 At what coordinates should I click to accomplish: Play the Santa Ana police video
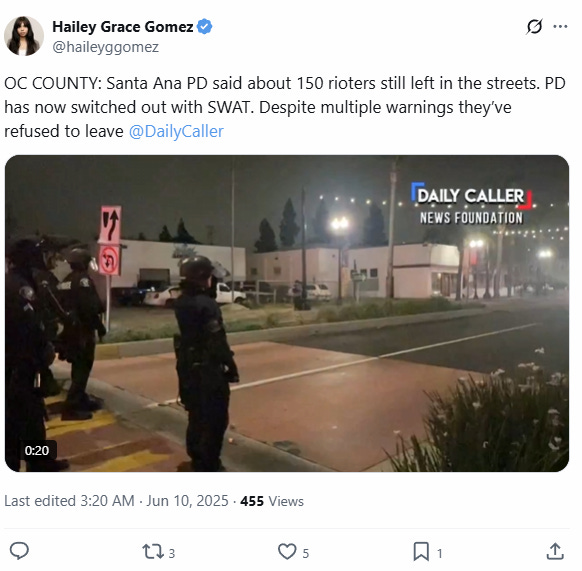287,313
